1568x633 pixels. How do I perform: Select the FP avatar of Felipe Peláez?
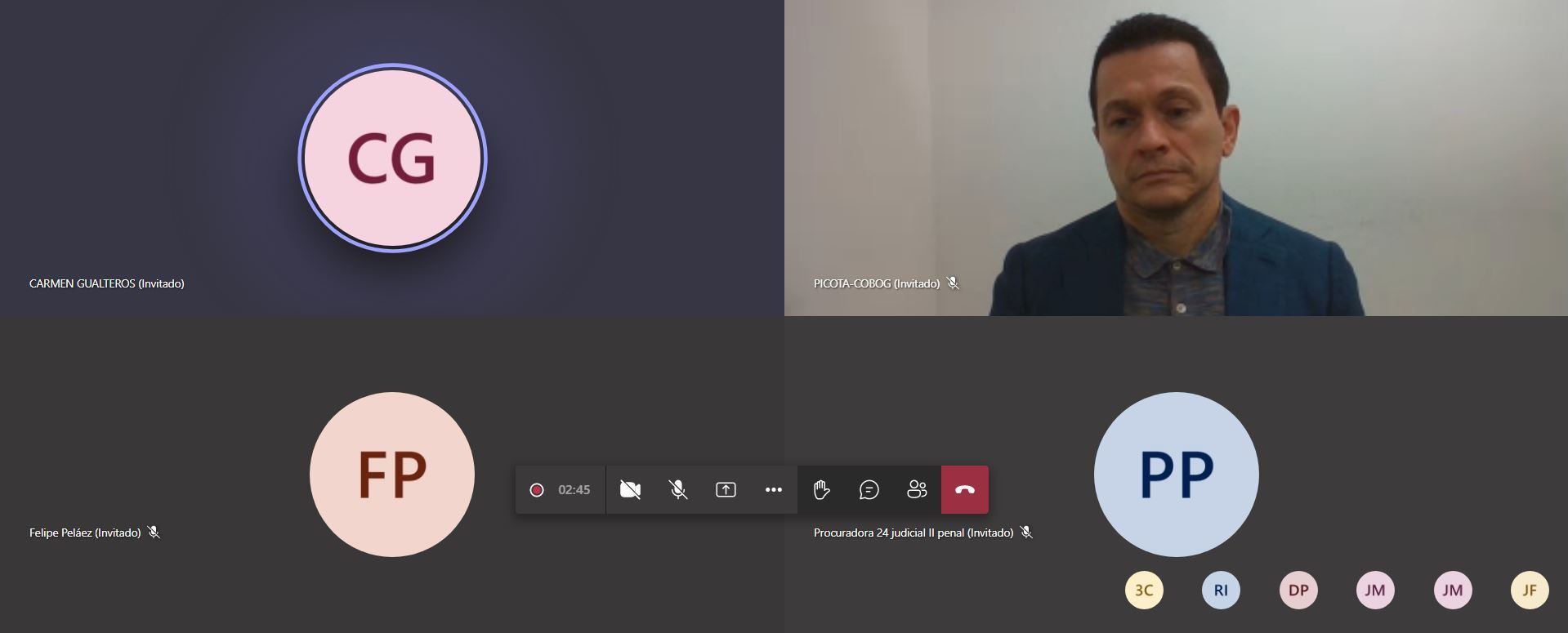[392, 475]
